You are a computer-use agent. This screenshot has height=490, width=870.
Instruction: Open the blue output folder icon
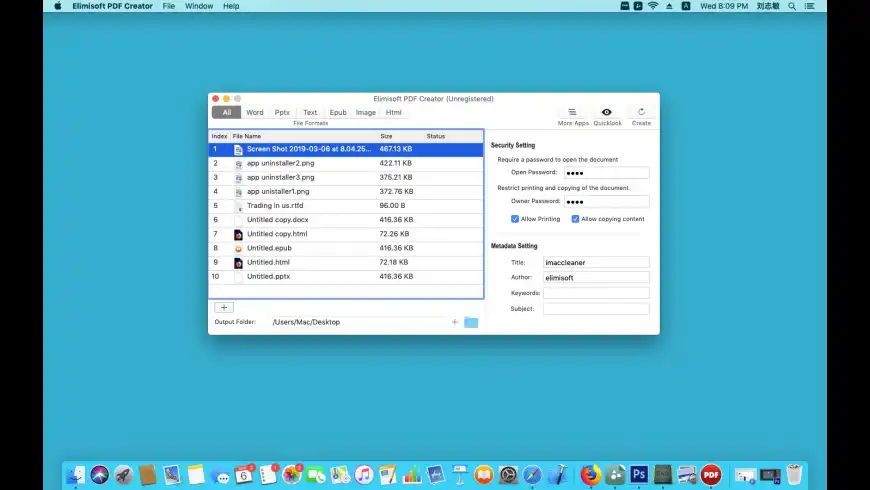coord(471,322)
